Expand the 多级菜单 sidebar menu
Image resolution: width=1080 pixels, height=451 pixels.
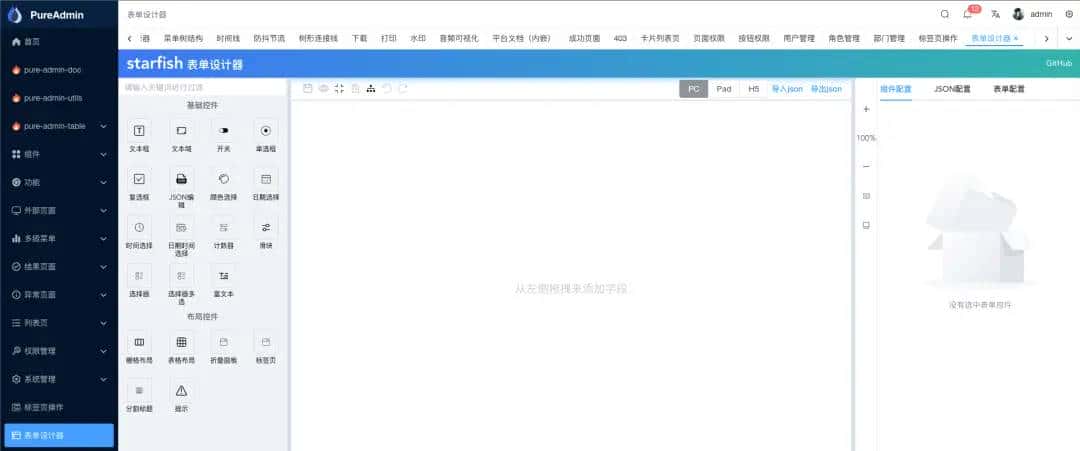tap(59, 238)
